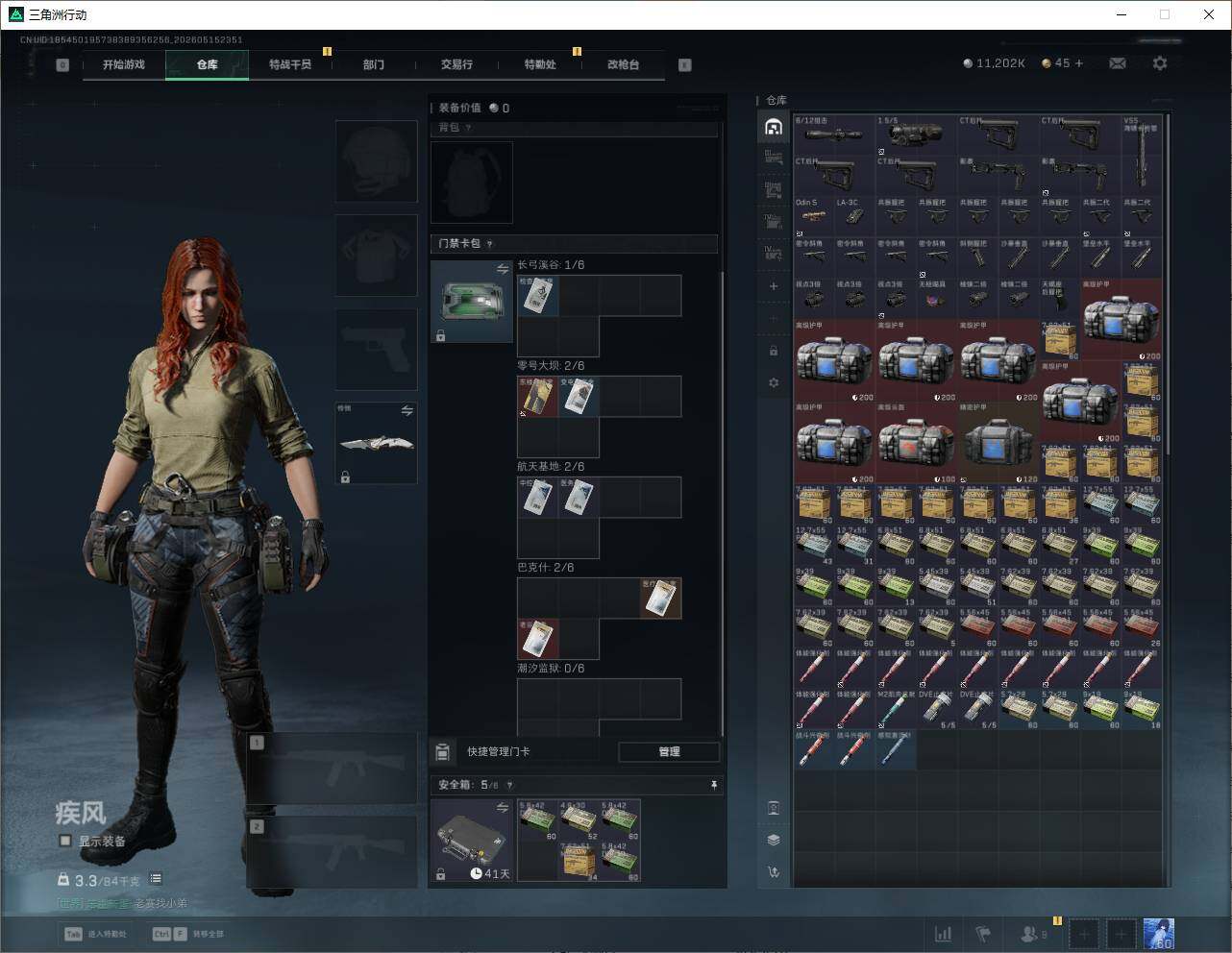
Task: Select the empty pistol slot
Action: (x=377, y=350)
